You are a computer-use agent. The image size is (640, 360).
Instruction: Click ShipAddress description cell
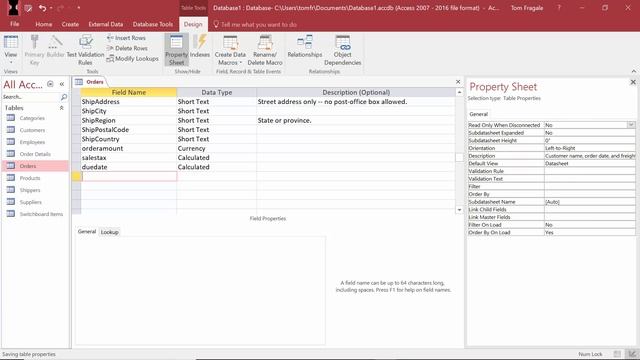pos(356,102)
